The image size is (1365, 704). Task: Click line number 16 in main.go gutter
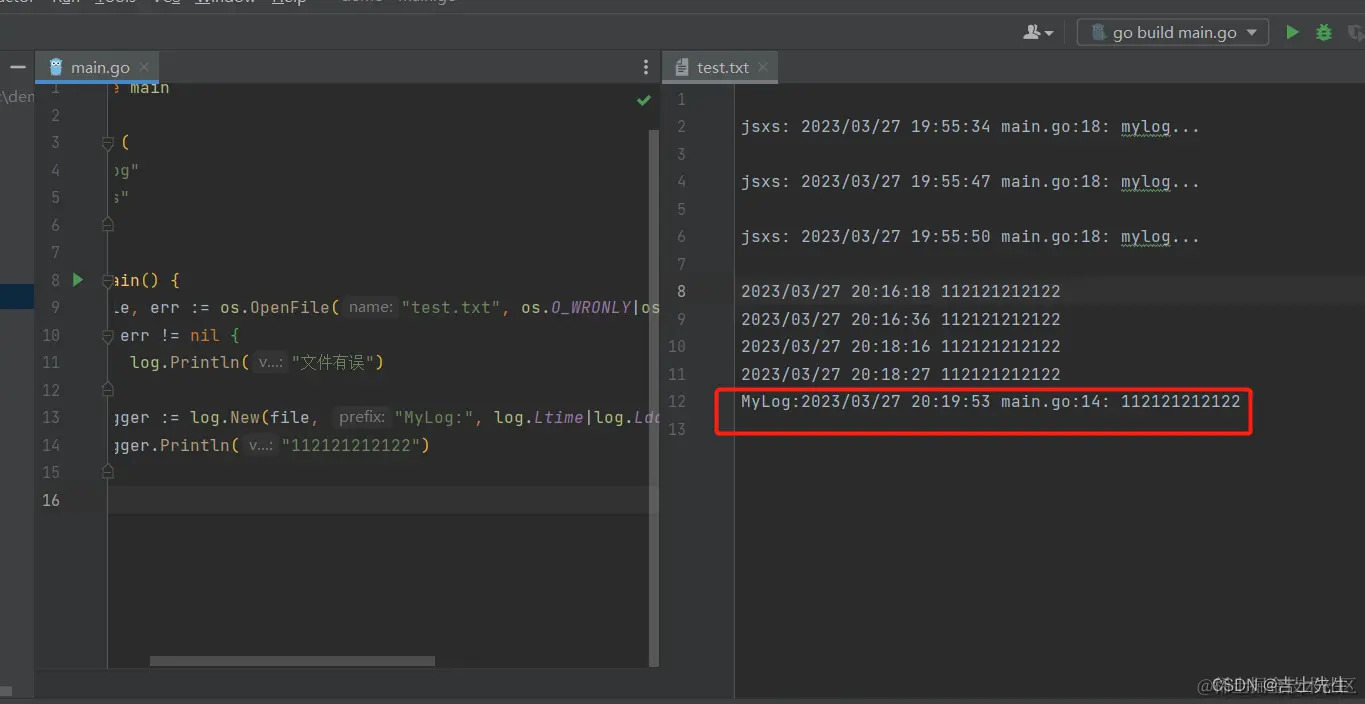click(51, 500)
